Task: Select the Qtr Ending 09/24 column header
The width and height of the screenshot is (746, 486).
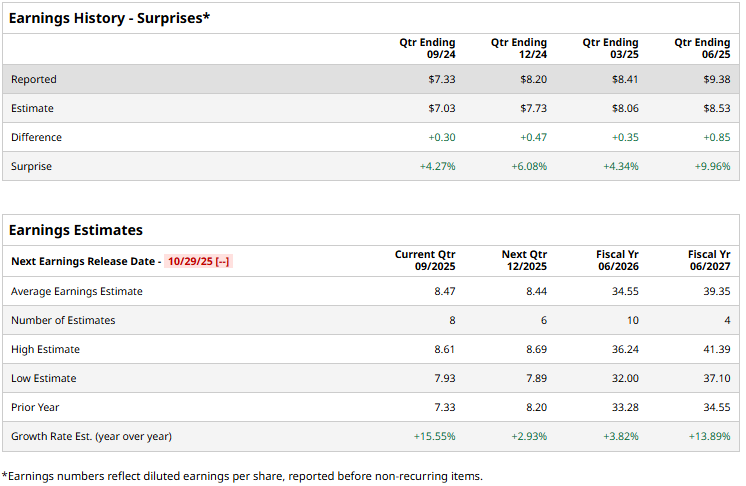Action: pos(427,48)
